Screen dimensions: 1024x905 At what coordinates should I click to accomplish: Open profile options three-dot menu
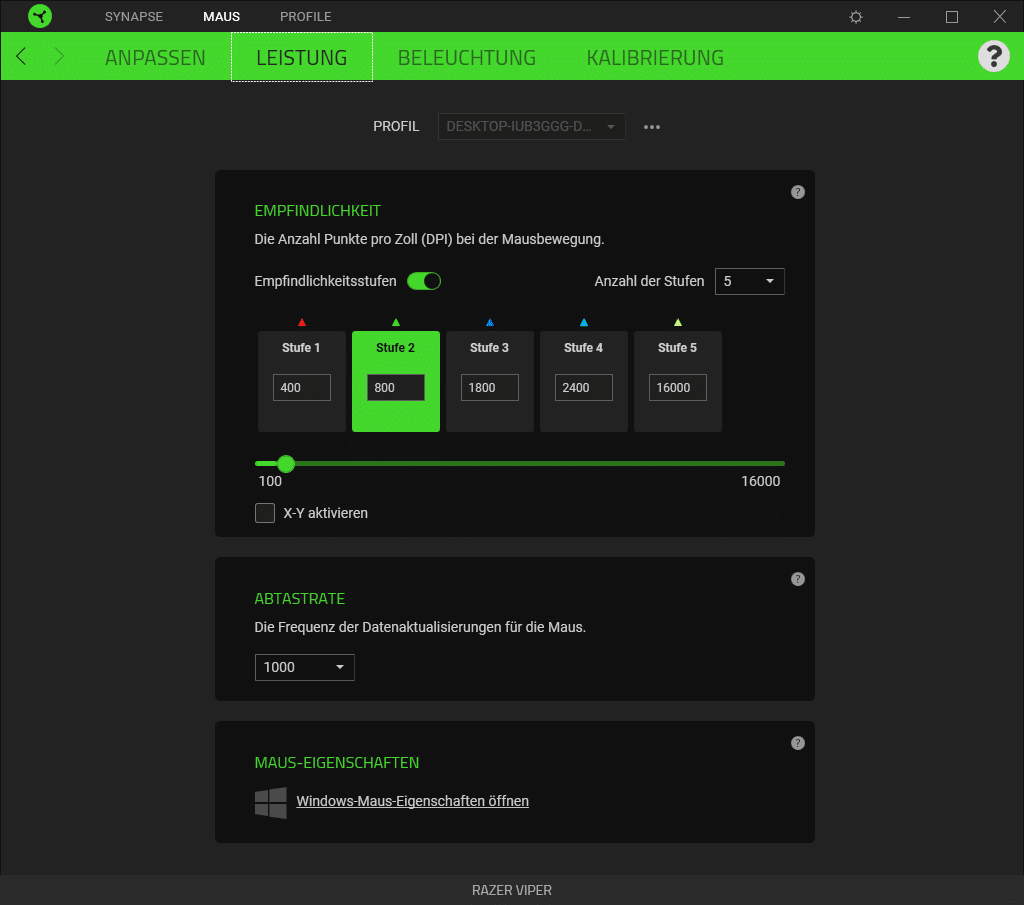coord(652,127)
